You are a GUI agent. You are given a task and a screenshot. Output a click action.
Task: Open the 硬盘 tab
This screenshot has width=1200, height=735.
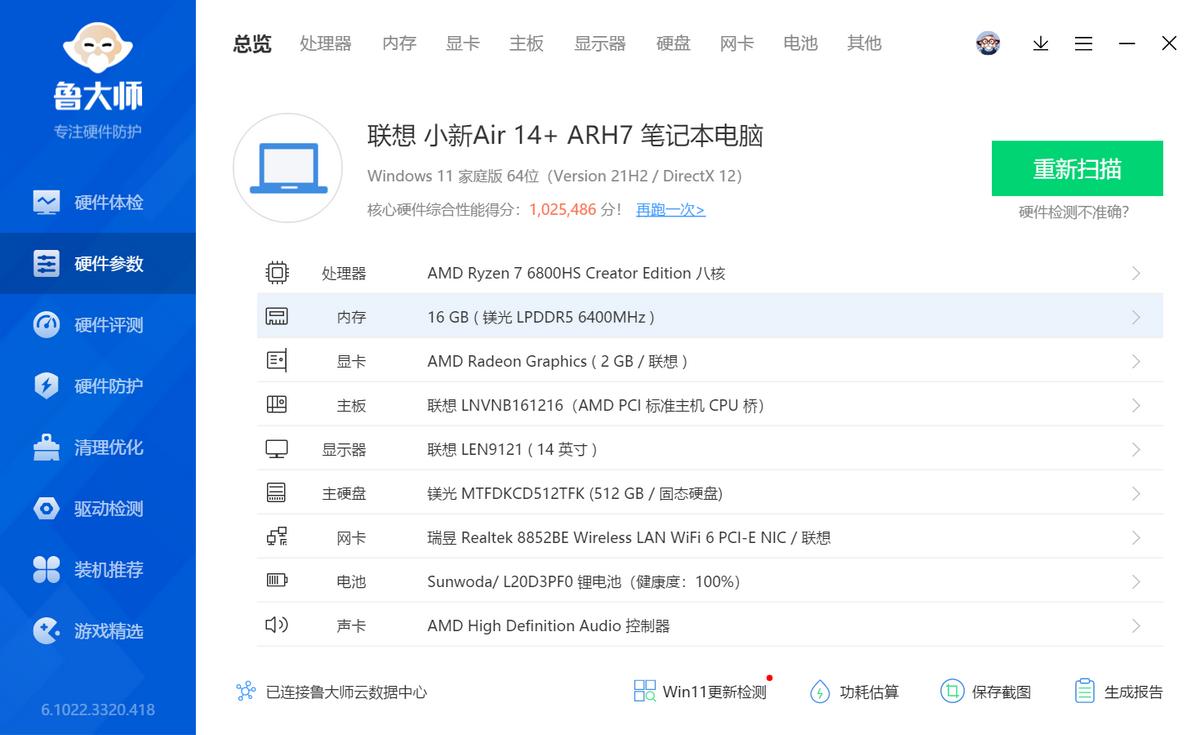pos(673,43)
